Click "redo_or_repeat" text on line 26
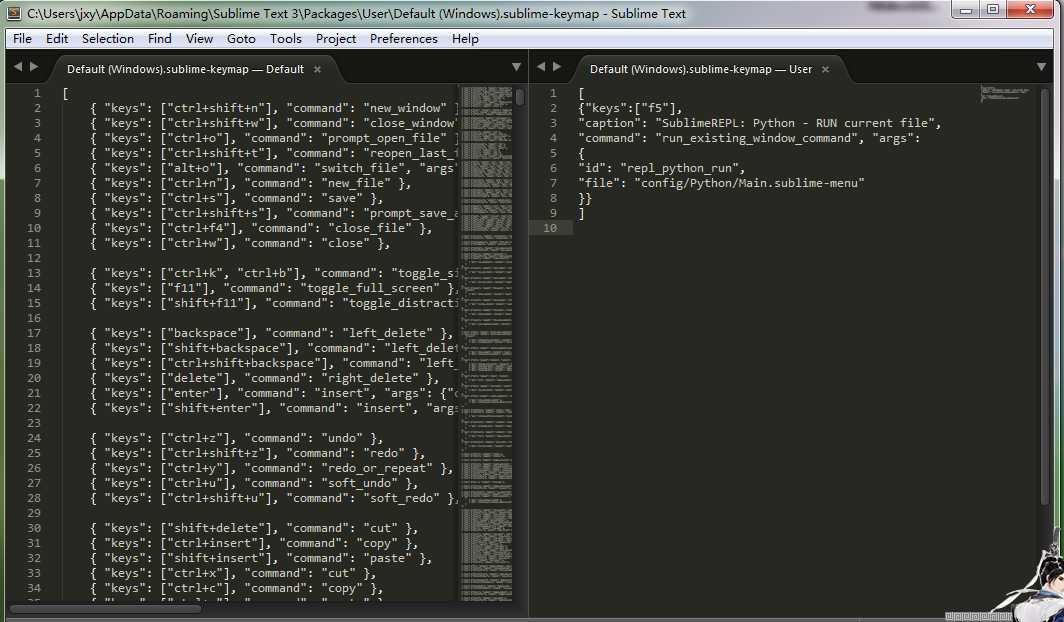This screenshot has height=622, width=1064. pyautogui.click(x=377, y=468)
